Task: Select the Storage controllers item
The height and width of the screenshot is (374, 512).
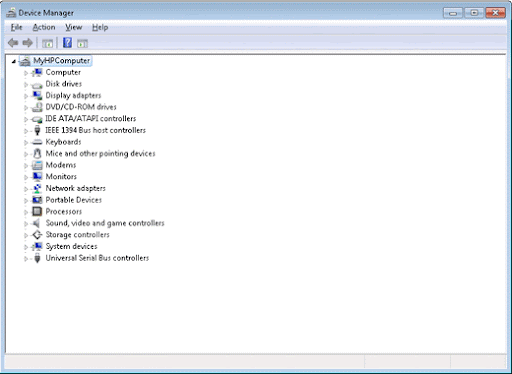Action: tap(77, 235)
